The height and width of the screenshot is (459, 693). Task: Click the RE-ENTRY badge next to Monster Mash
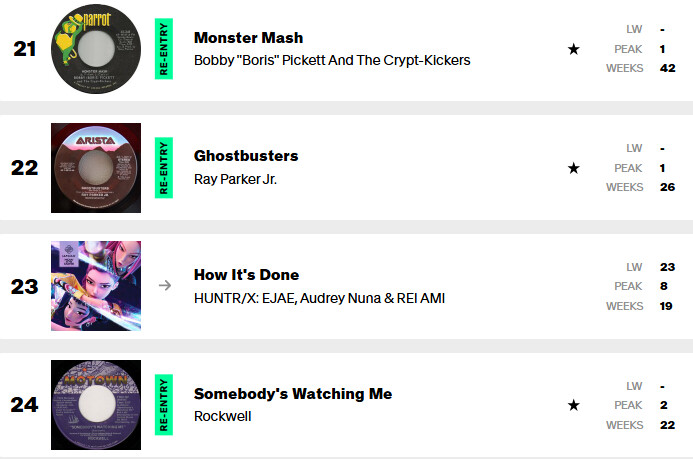pyautogui.click(x=164, y=49)
